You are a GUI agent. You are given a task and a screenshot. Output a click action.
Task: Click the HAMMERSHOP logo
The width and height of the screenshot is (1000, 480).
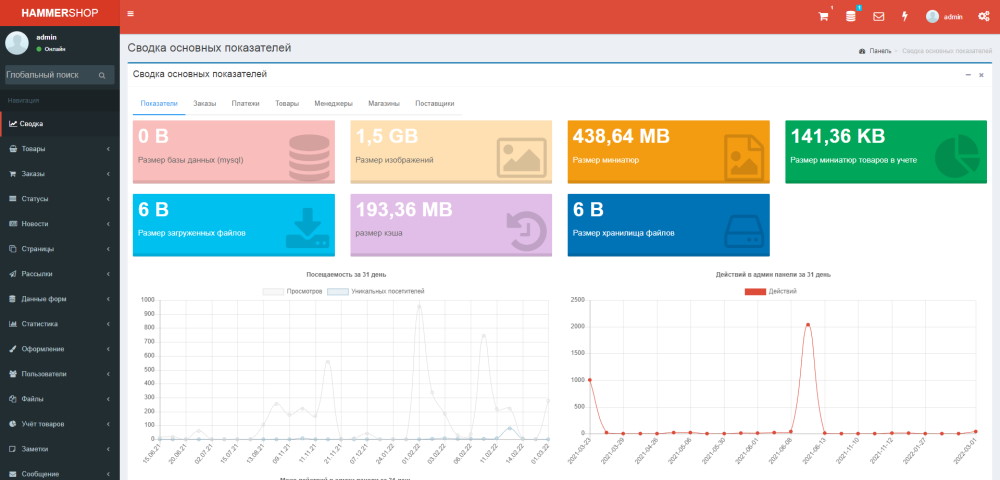(x=59, y=13)
